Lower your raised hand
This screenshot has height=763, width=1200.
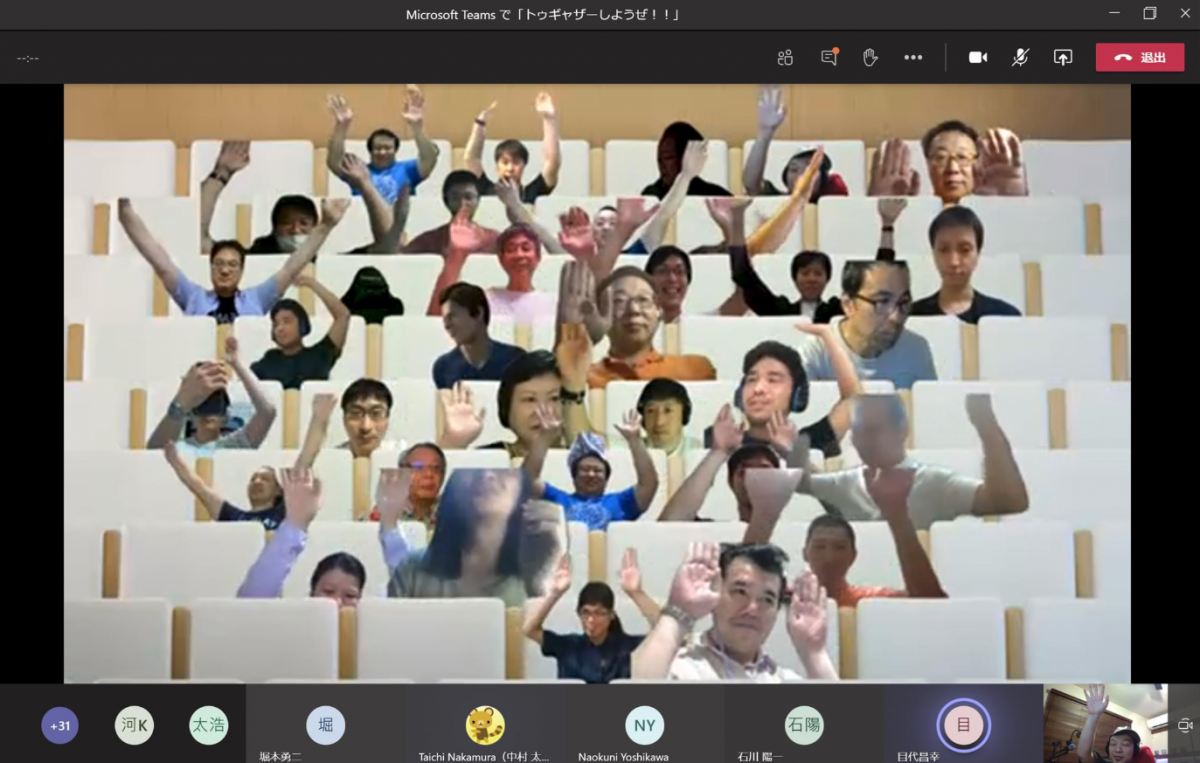(x=870, y=57)
